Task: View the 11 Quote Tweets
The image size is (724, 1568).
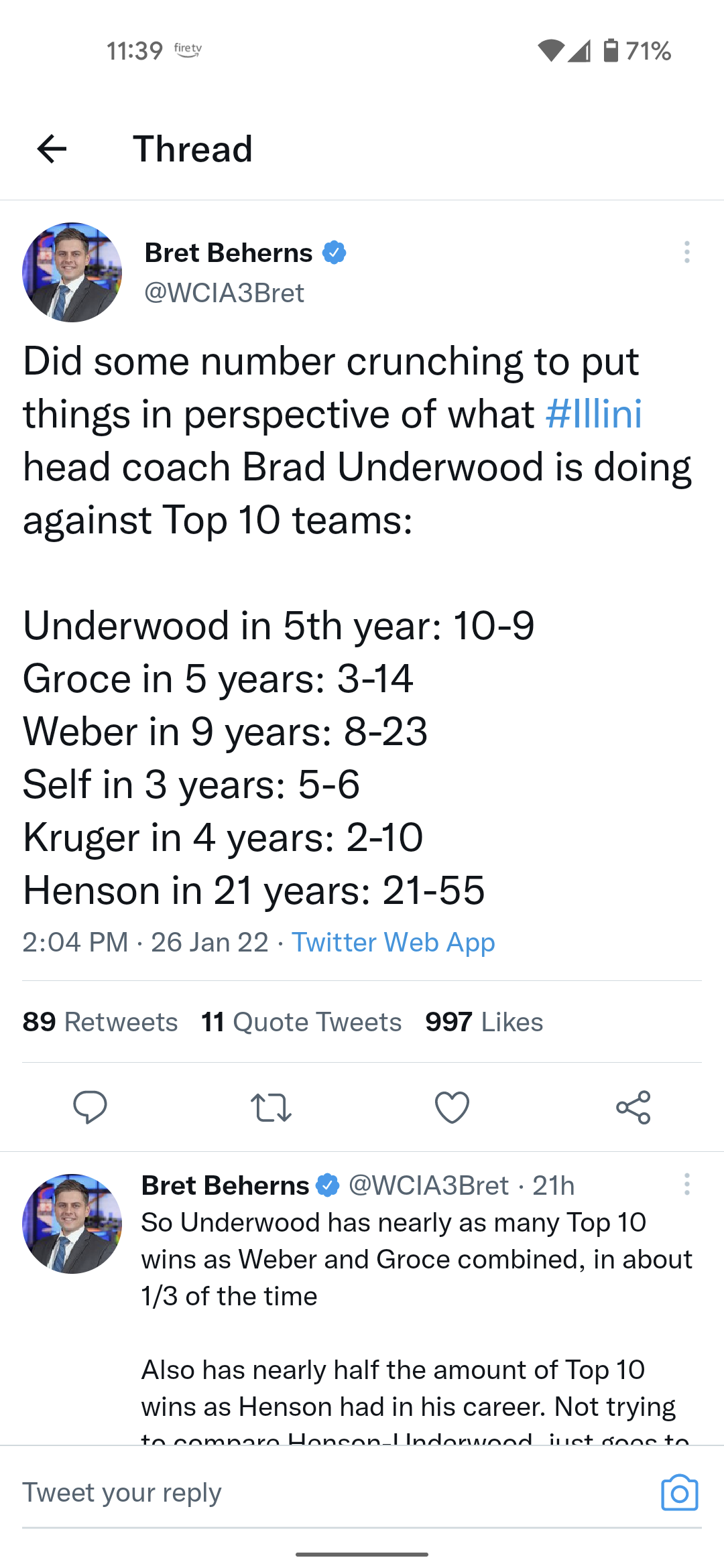Action: click(302, 1022)
